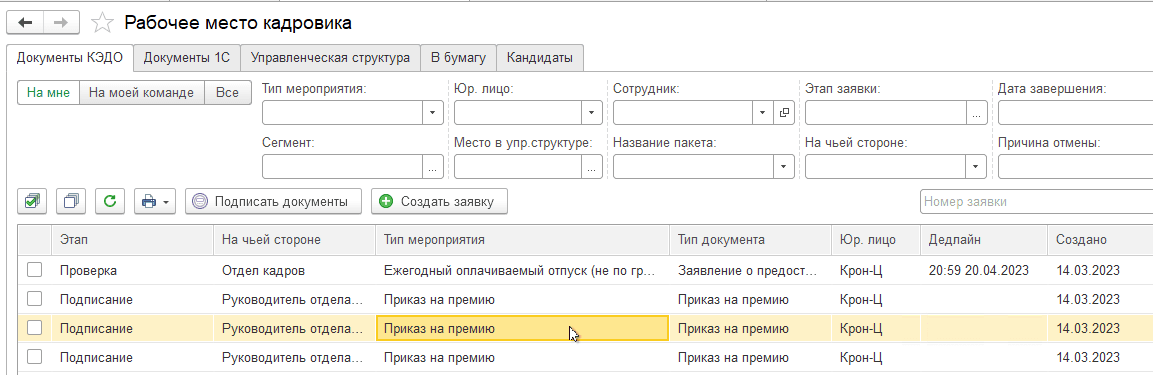Check the box in the last Подписание row

[35, 357]
